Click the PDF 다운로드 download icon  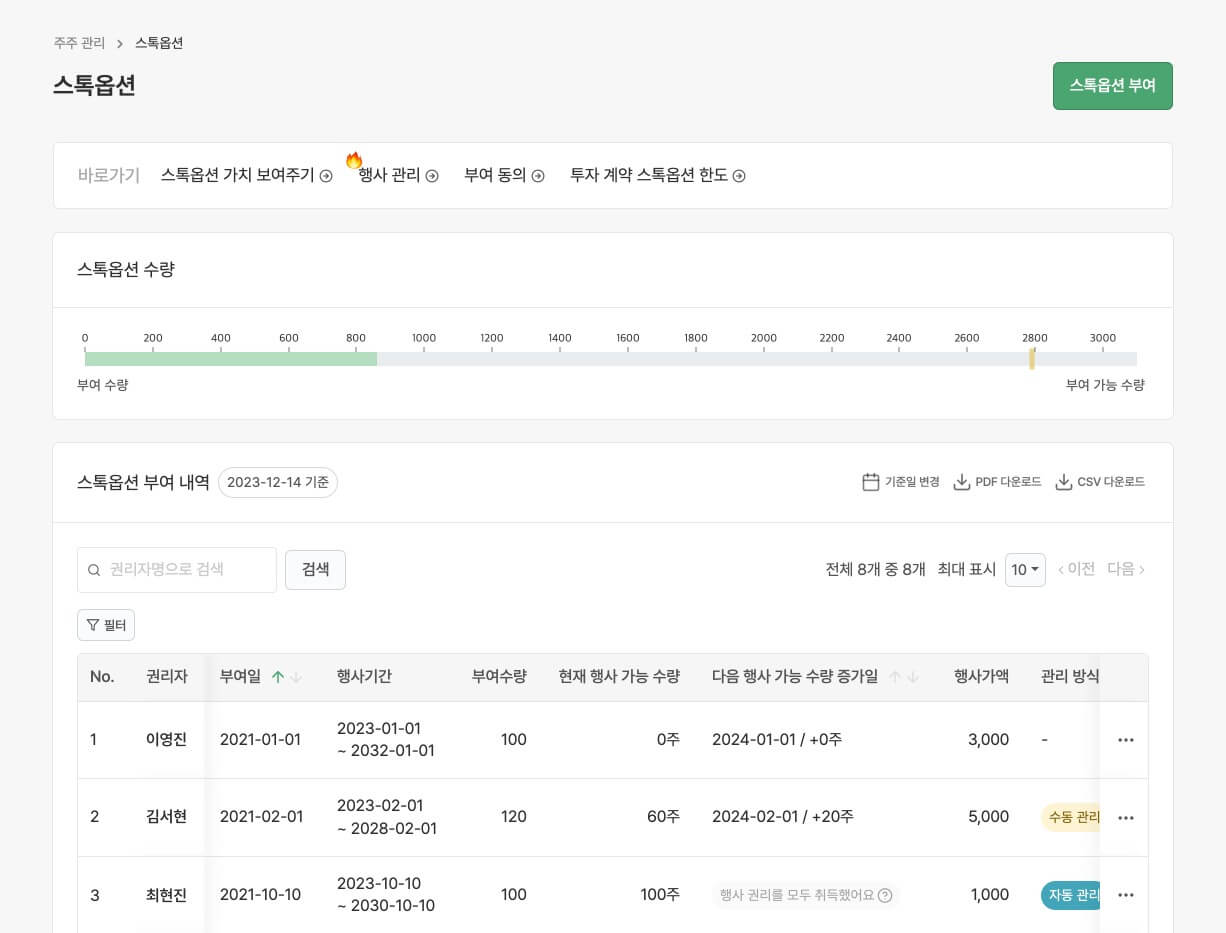961,481
